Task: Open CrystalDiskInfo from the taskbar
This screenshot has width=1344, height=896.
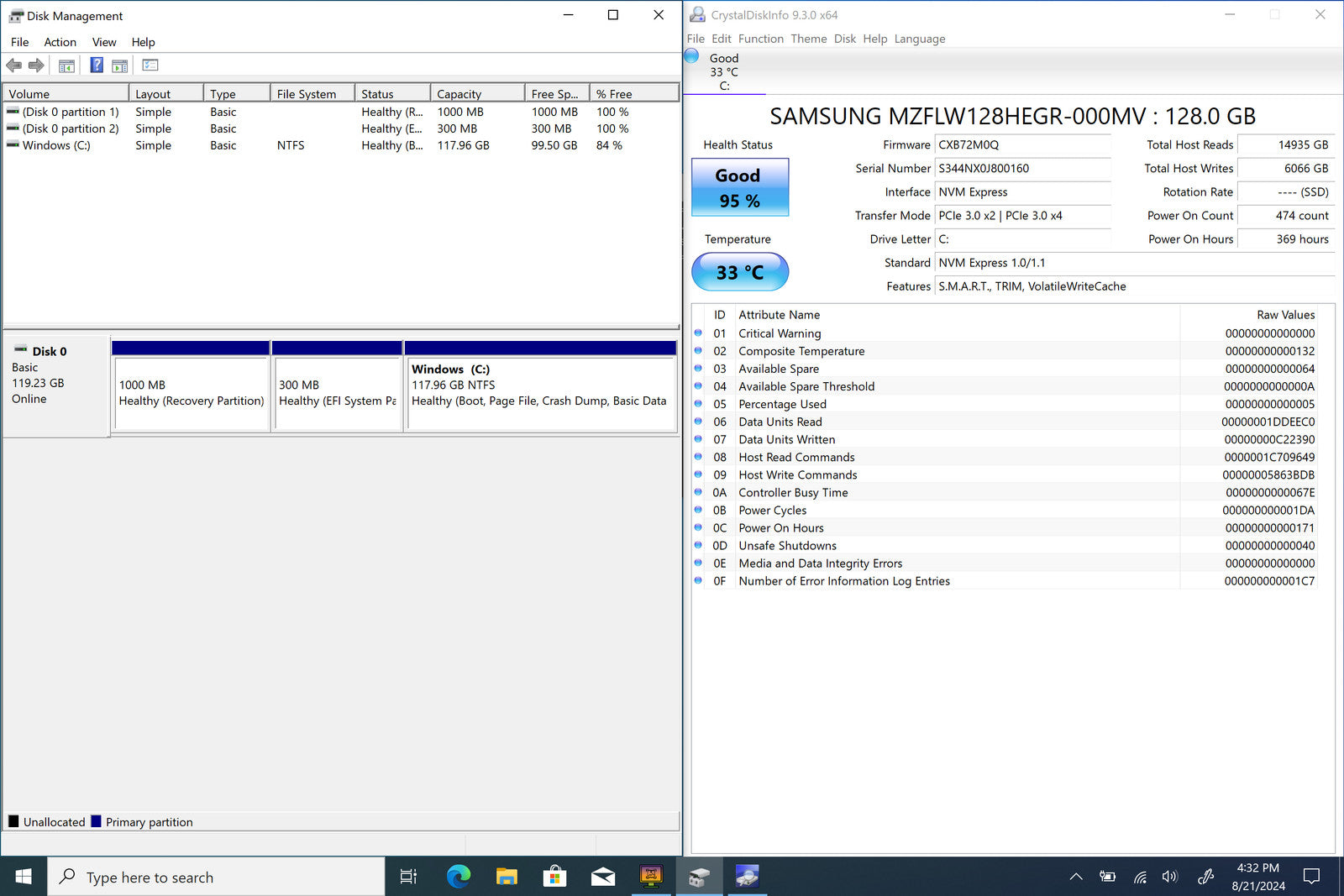Action: coord(746,877)
